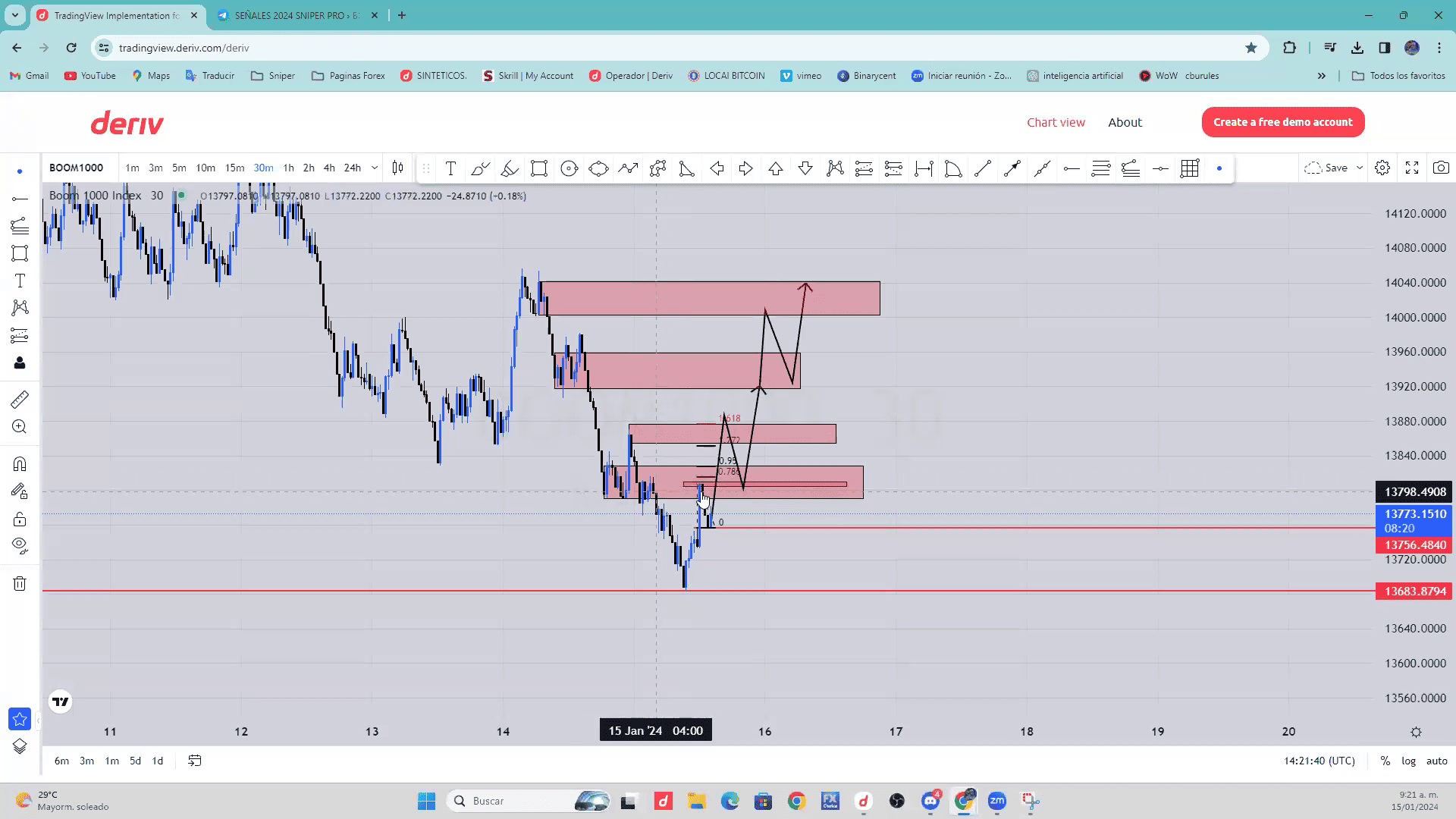
Task: Expand the timeframe interval dropdown arrow
Action: point(375,168)
